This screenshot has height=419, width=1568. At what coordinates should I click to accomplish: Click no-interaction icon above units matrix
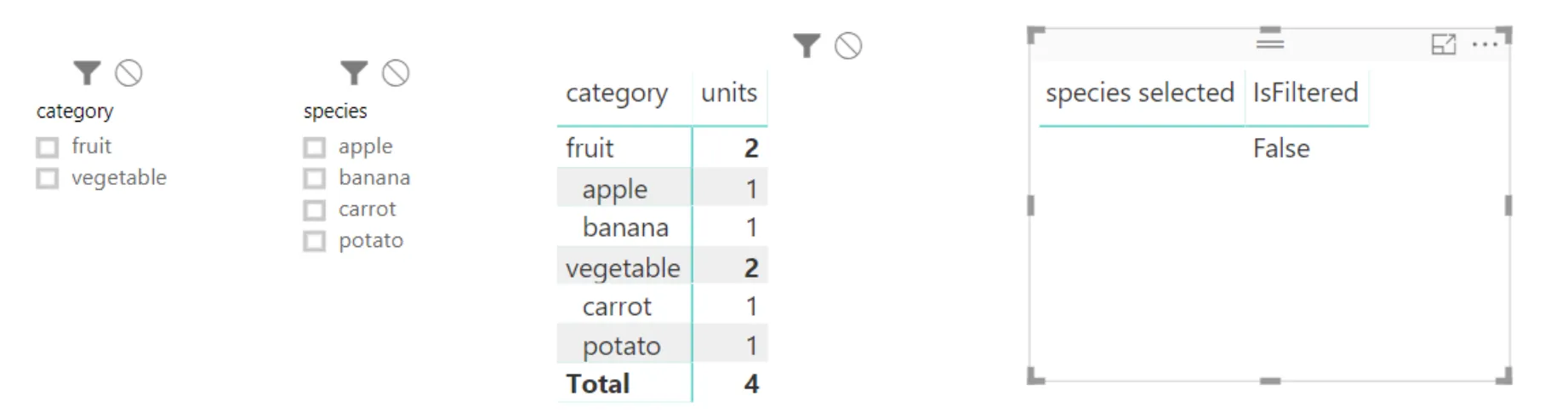(848, 45)
